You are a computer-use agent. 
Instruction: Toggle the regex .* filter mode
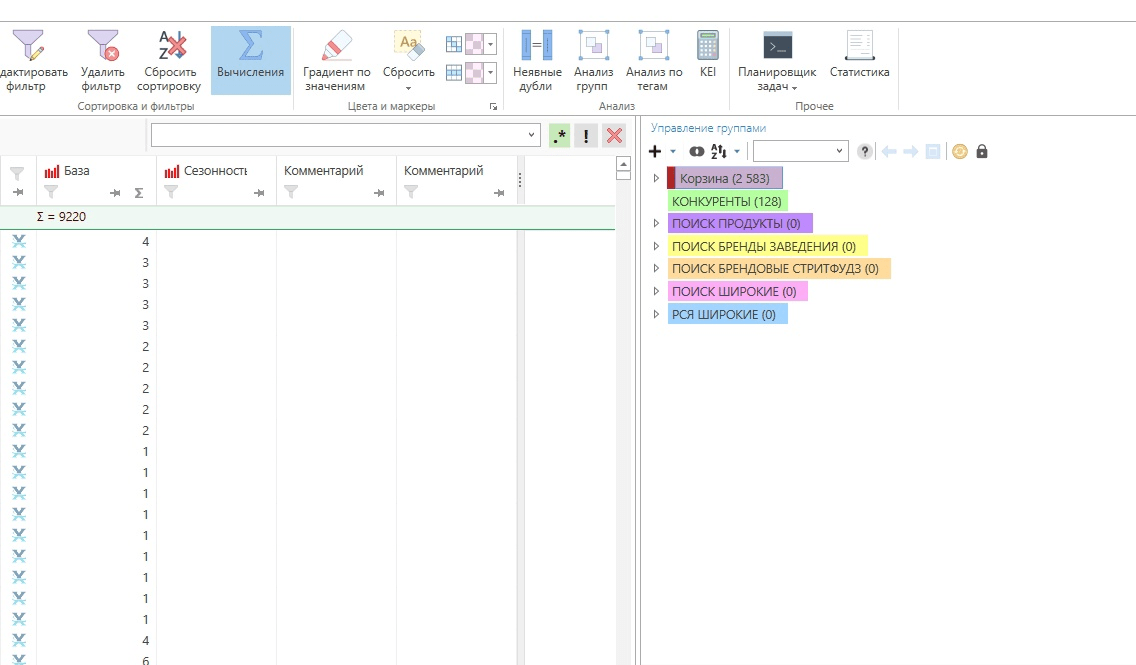pos(559,135)
